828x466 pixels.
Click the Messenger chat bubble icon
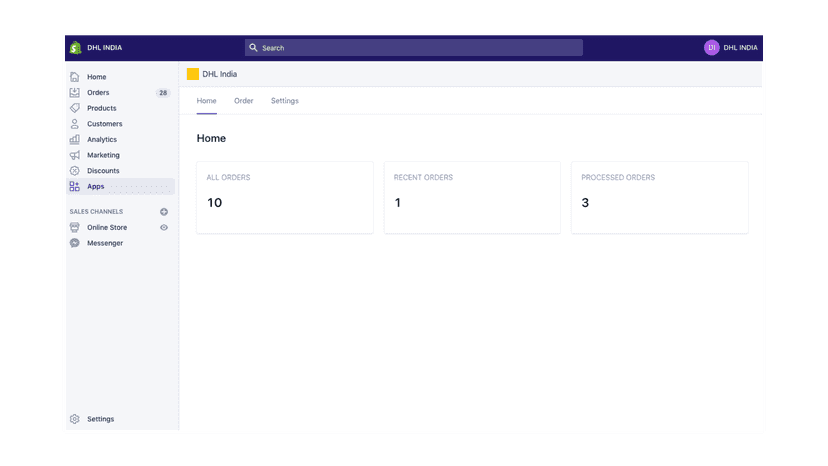tap(74, 243)
